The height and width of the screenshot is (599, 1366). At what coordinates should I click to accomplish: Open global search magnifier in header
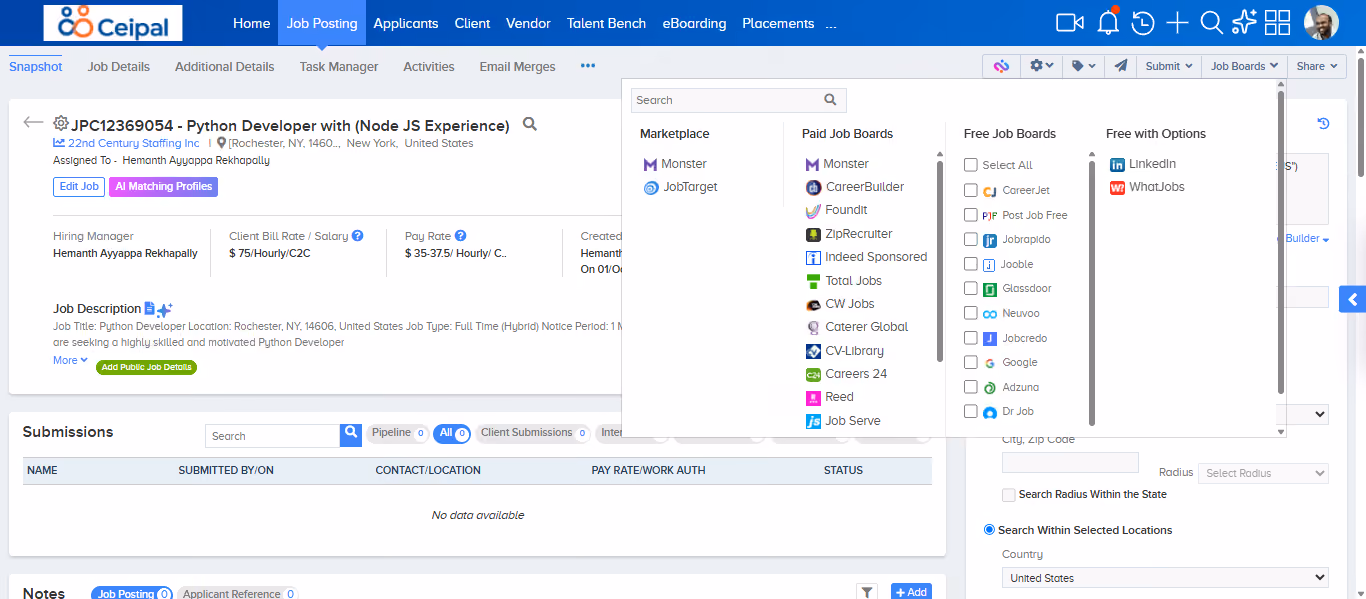(1211, 22)
